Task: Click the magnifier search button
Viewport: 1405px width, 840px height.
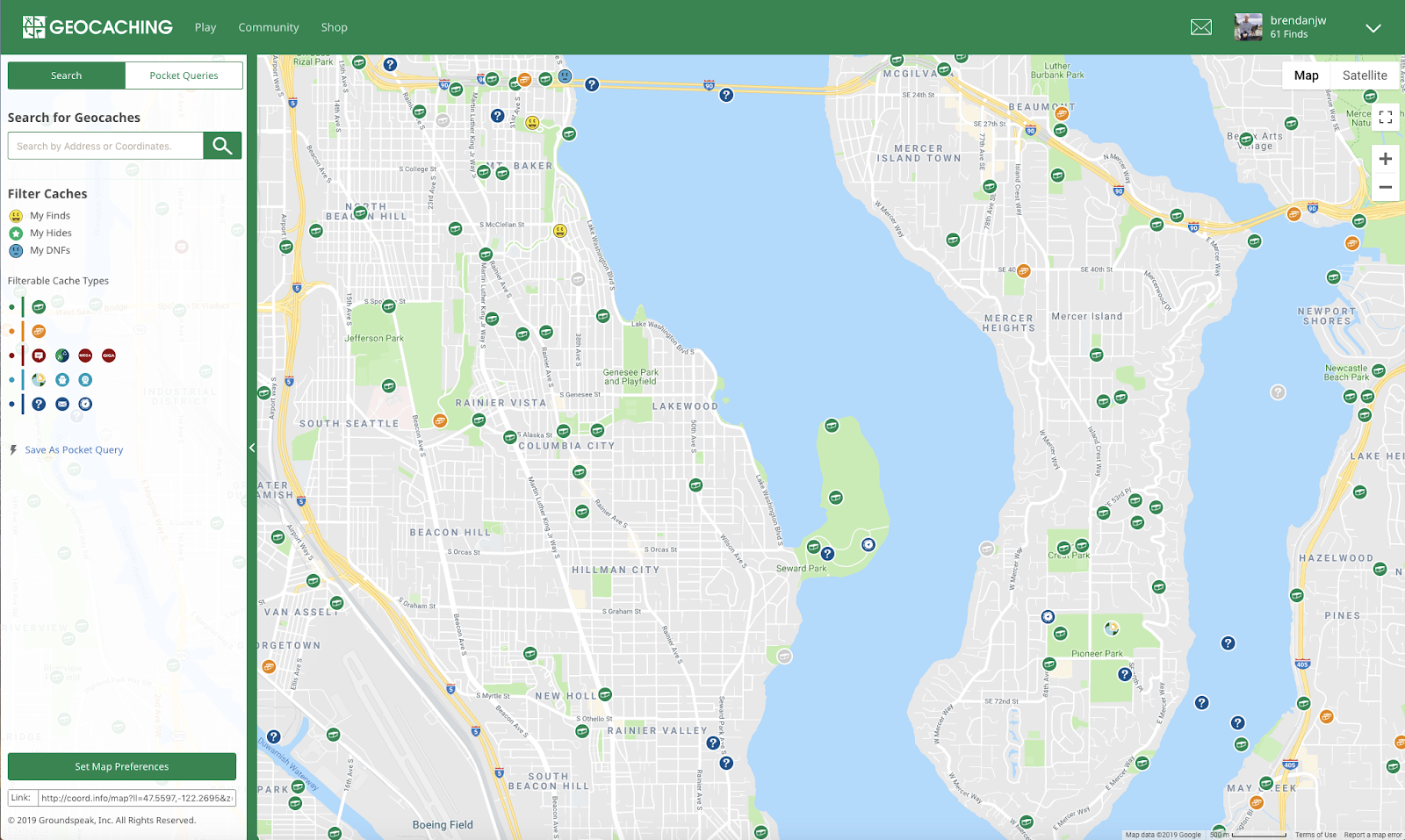Action: [222, 146]
